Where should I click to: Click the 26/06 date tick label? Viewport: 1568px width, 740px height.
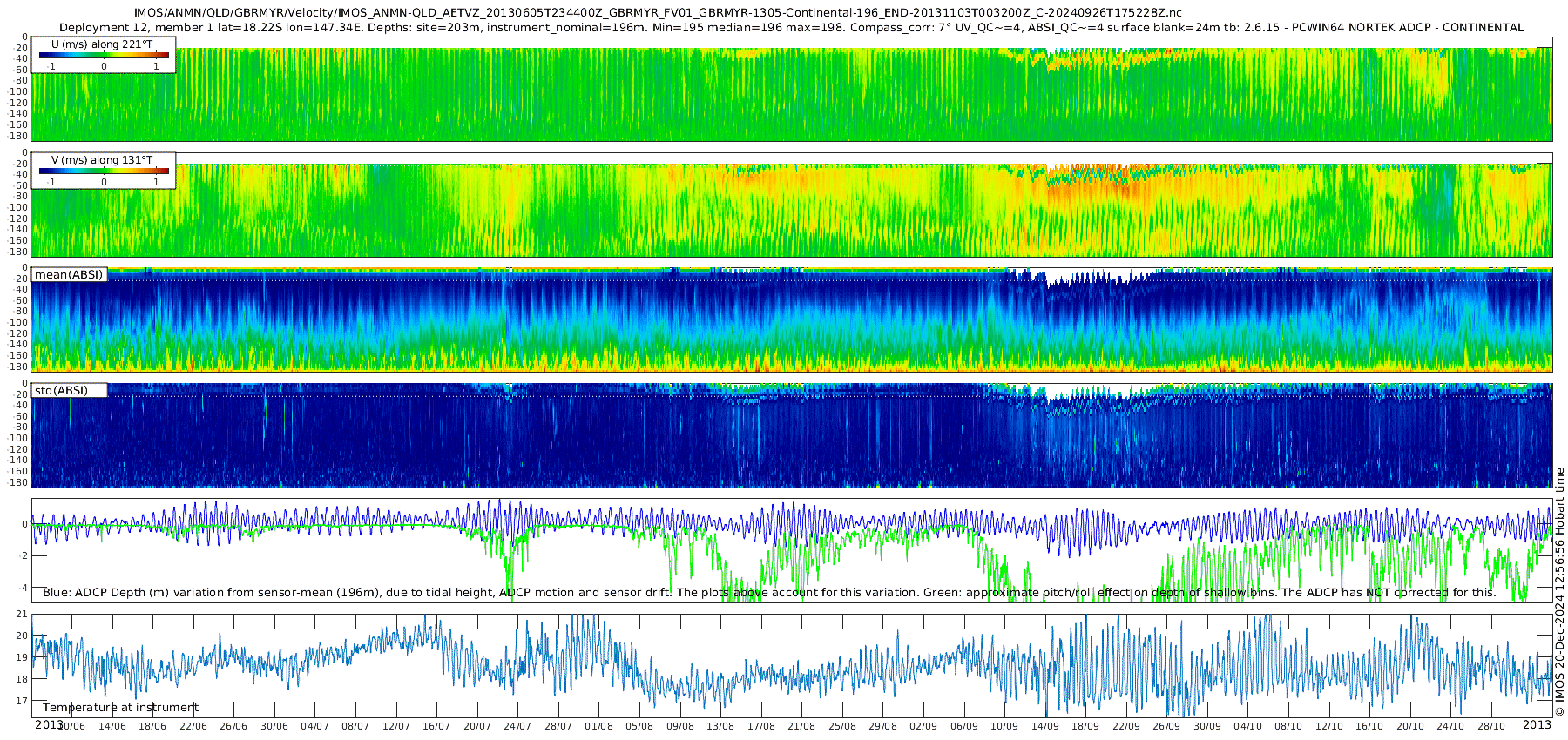click(x=233, y=726)
